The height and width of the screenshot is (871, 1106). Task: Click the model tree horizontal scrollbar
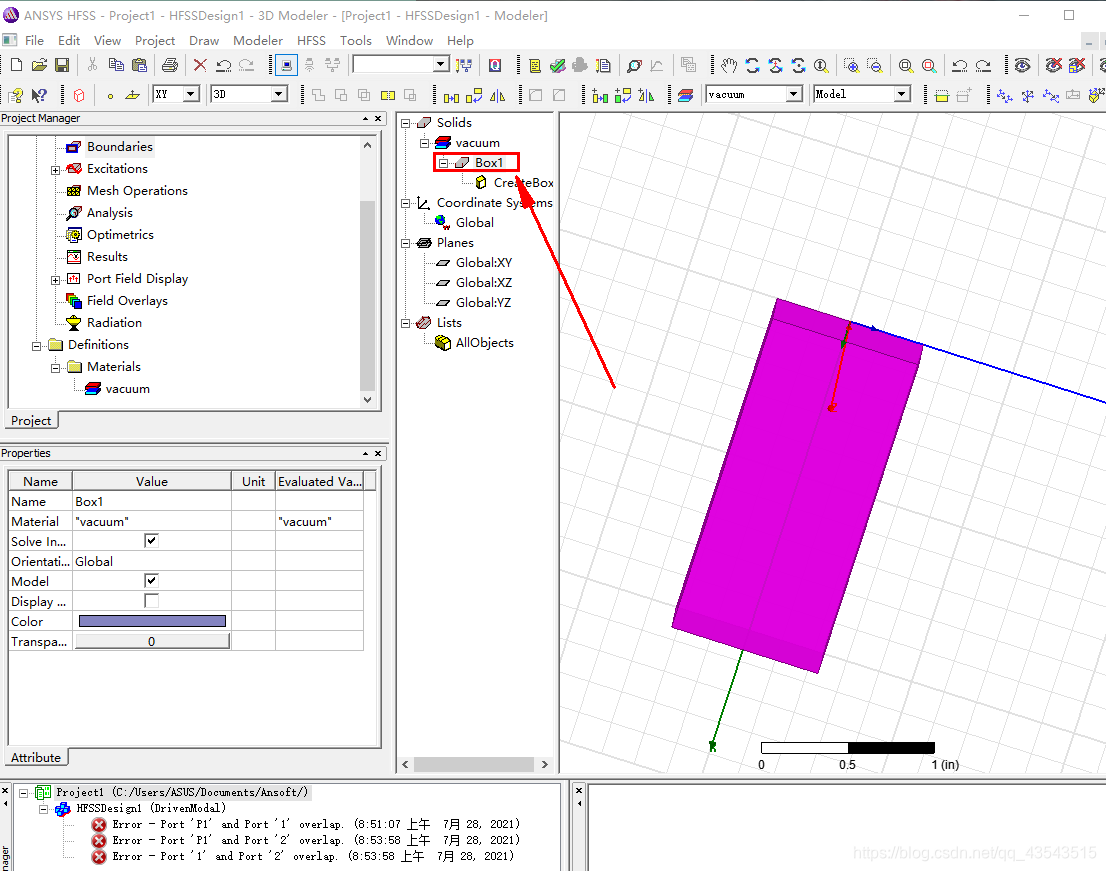click(x=474, y=765)
